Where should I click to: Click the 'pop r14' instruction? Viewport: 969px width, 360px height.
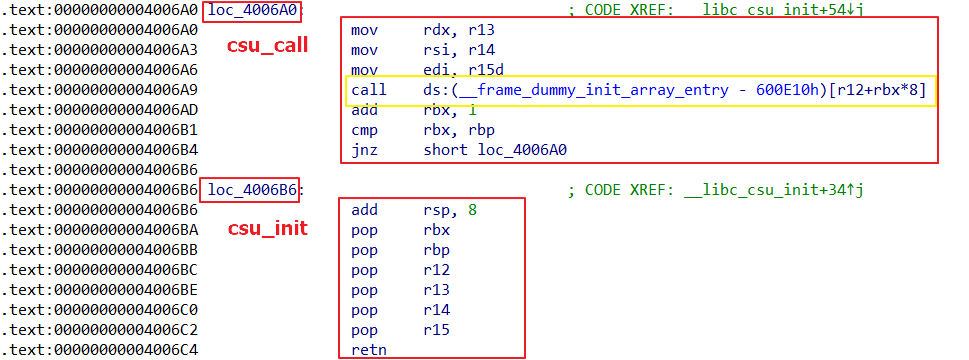pos(400,310)
